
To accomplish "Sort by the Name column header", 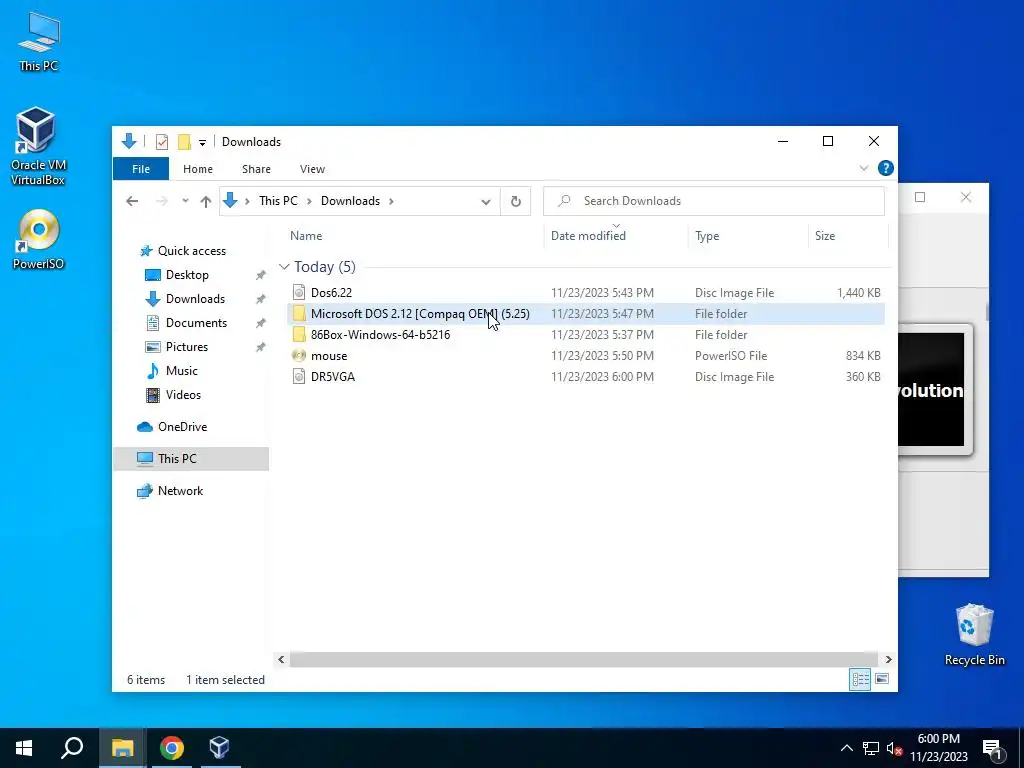I will pos(415,236).
